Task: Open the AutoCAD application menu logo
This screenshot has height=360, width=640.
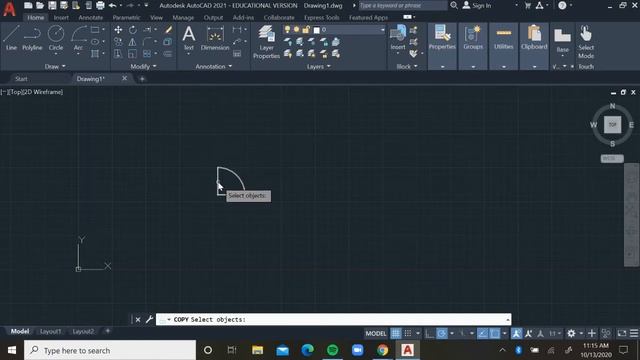Action: click(x=9, y=9)
